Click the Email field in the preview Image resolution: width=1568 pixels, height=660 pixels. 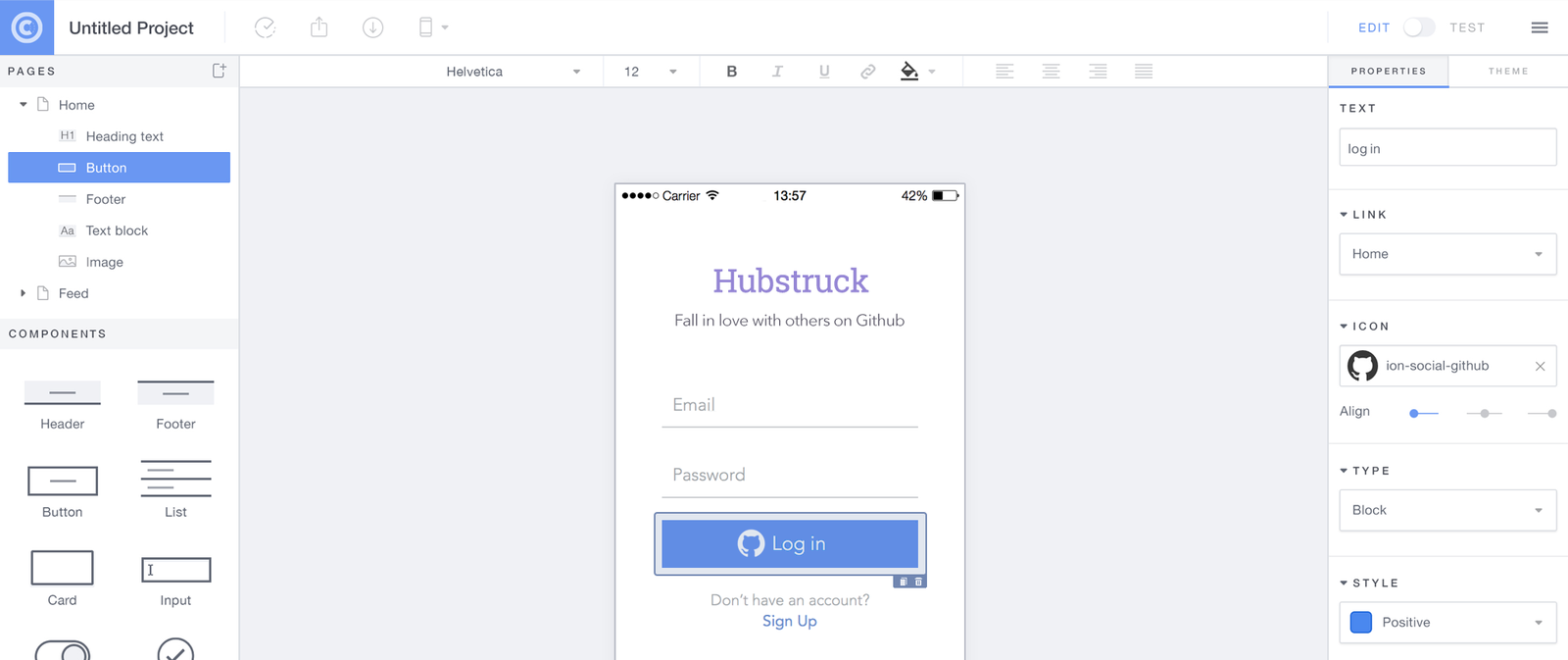coord(790,405)
